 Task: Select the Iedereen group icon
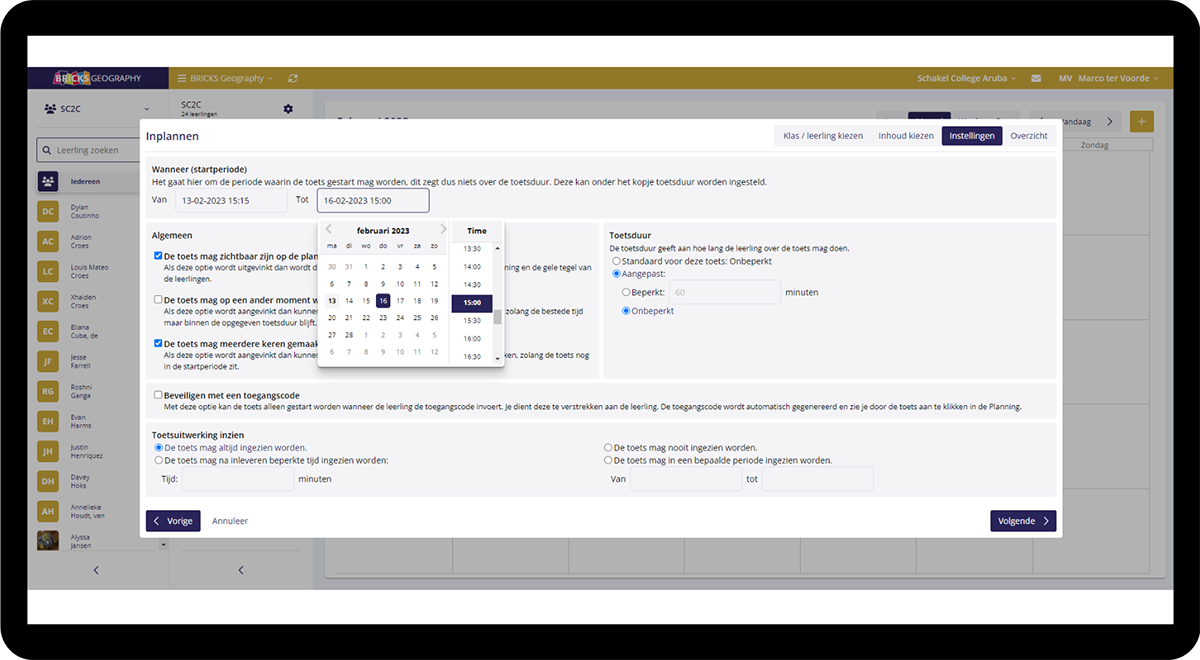pos(48,182)
